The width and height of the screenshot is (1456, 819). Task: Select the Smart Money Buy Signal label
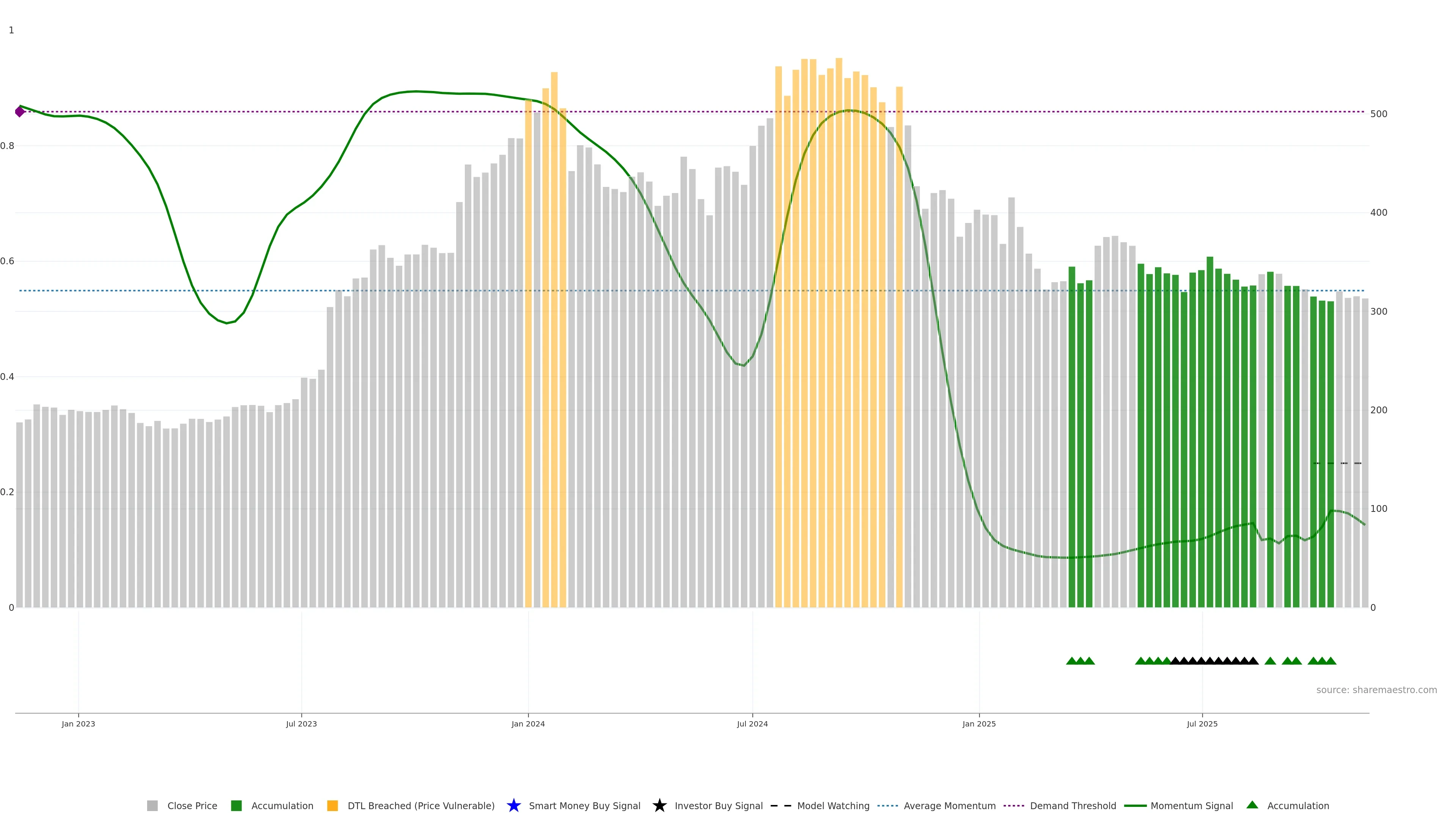(x=584, y=805)
